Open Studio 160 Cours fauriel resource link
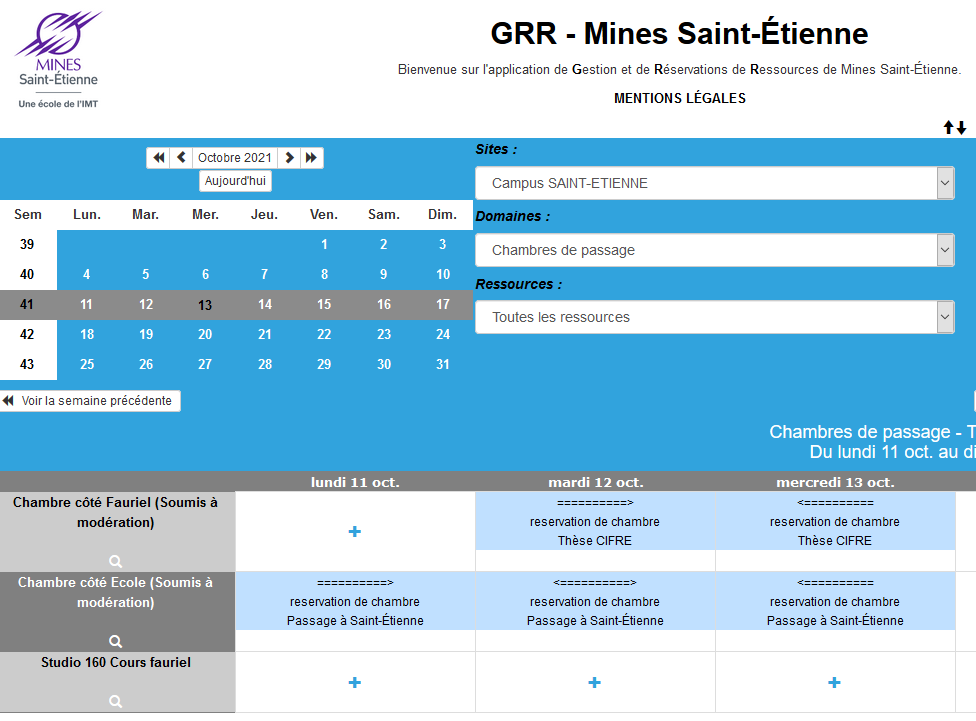This screenshot has height=721, width=976. [116, 662]
